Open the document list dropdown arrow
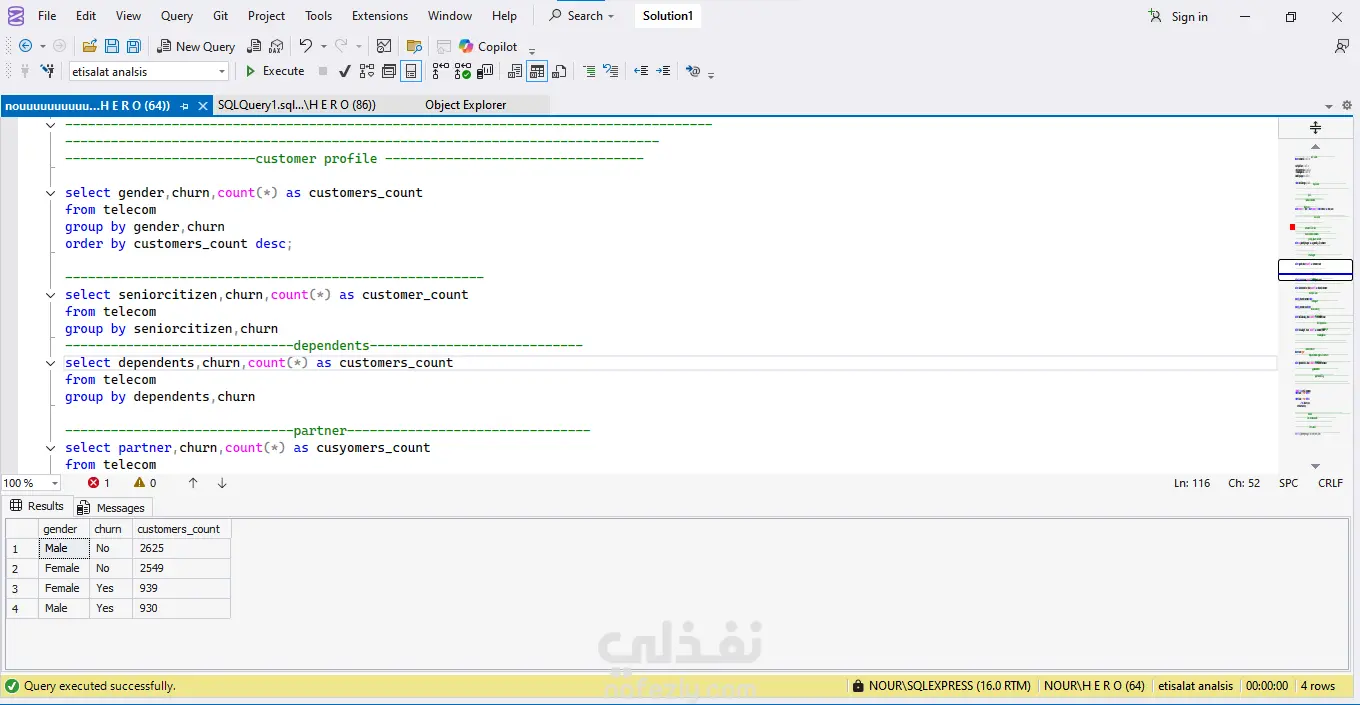This screenshot has height=705, width=1360. click(x=1329, y=106)
